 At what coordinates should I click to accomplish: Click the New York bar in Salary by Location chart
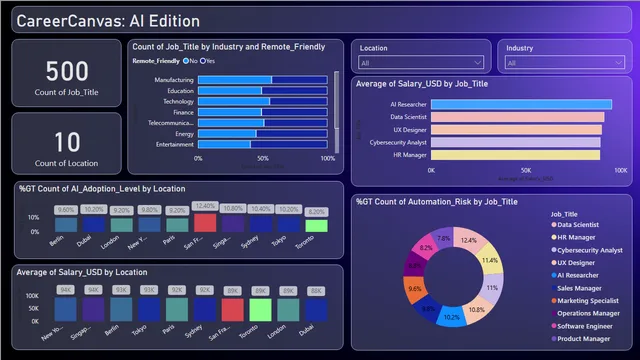[x=65, y=309]
